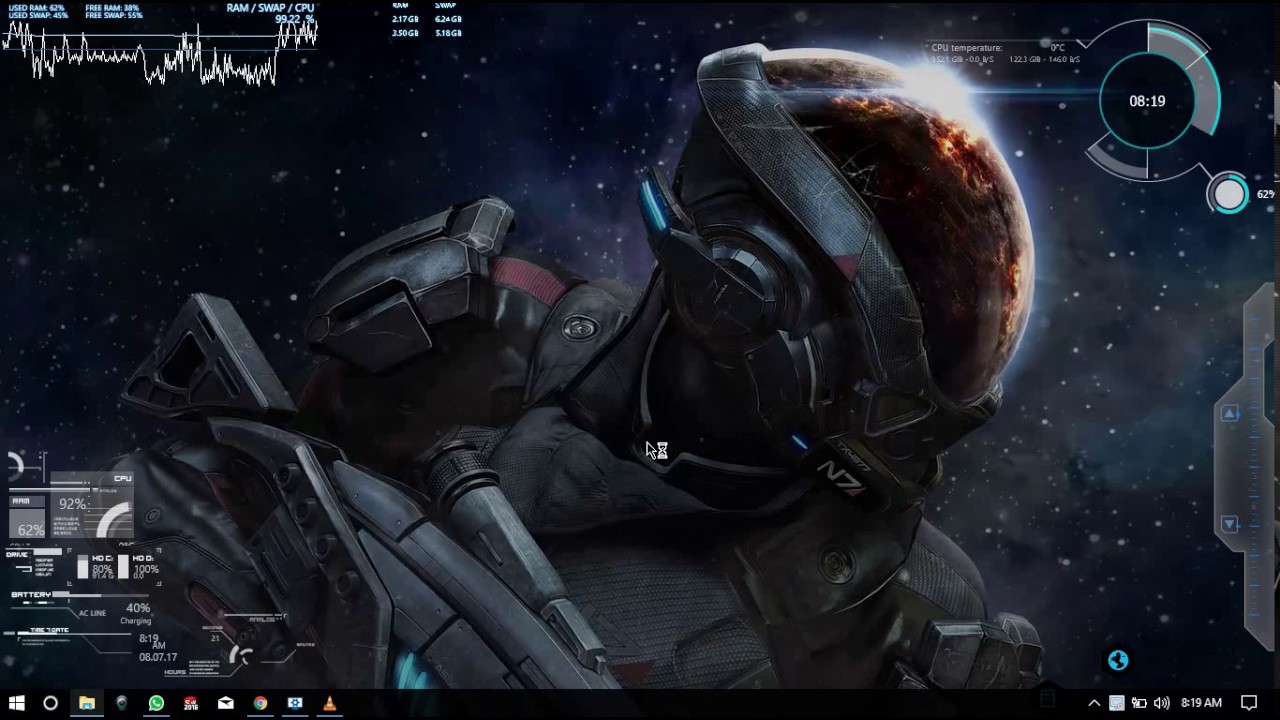Open the volume speaker tray icon
This screenshot has width=1280, height=720.
(x=1161, y=703)
